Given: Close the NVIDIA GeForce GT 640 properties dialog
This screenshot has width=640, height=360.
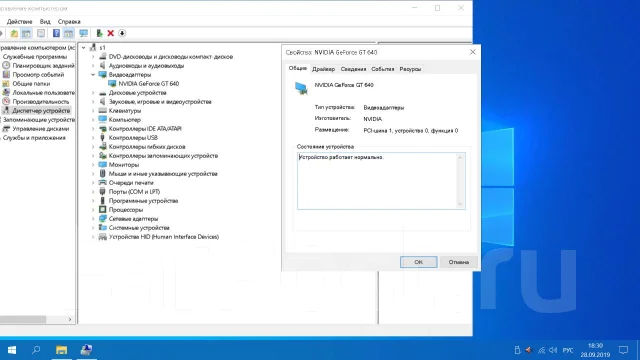Looking at the screenshot, I should [x=473, y=52].
